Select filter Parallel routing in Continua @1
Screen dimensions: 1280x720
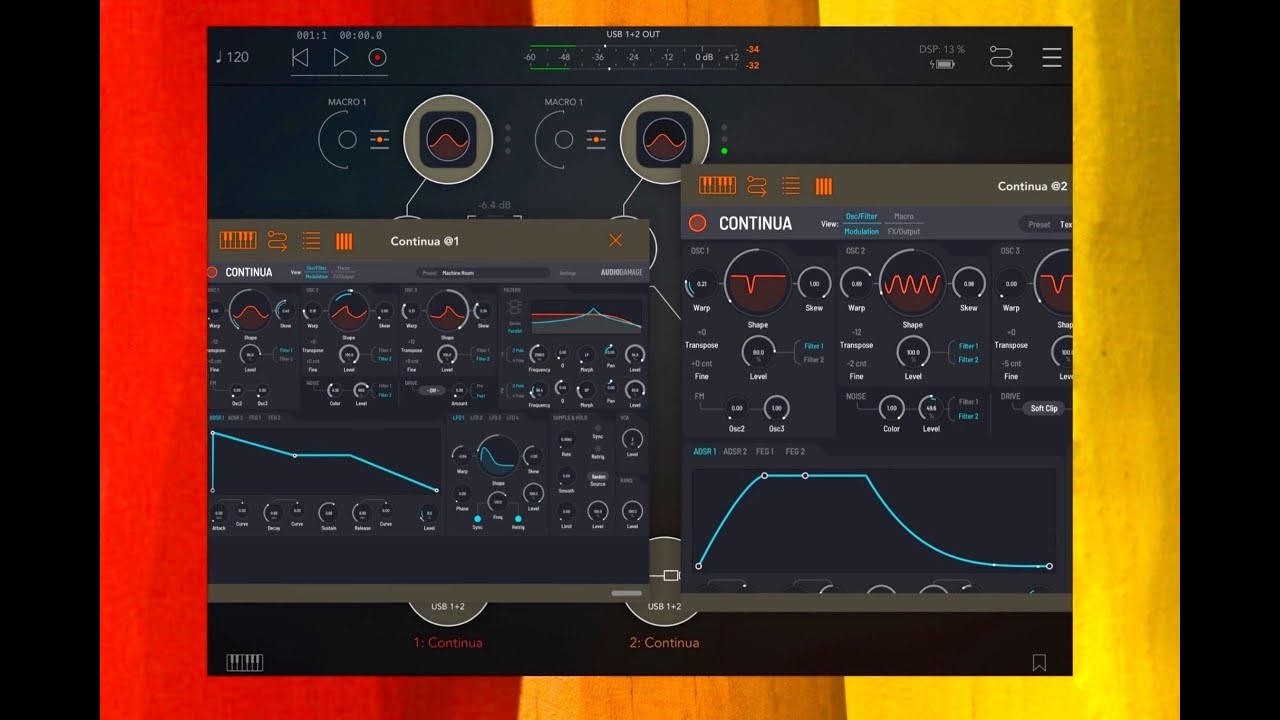tap(515, 330)
